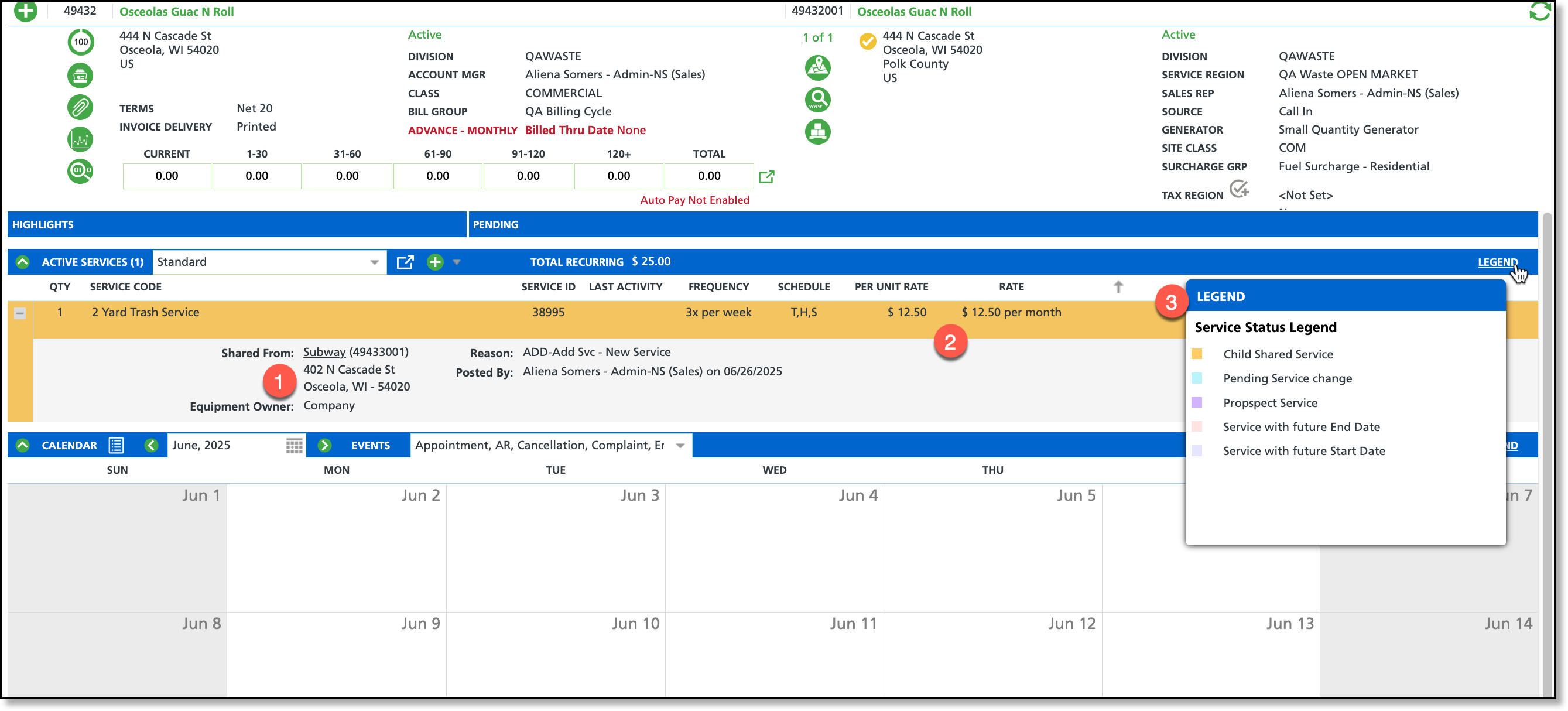Select the Pending tab header
The height and width of the screenshot is (711, 1568).
[x=495, y=225]
